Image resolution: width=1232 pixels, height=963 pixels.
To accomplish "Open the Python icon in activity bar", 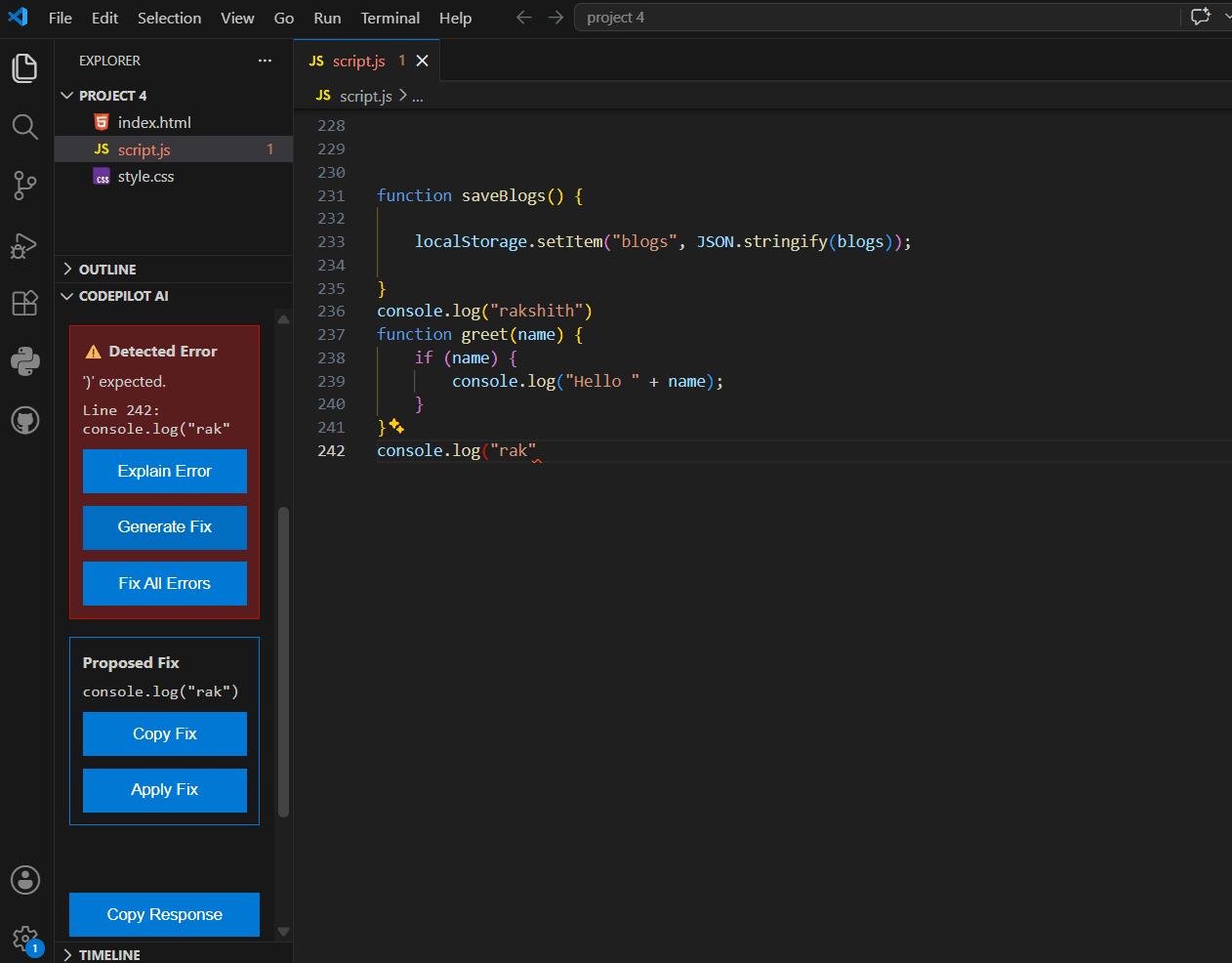I will [x=25, y=361].
